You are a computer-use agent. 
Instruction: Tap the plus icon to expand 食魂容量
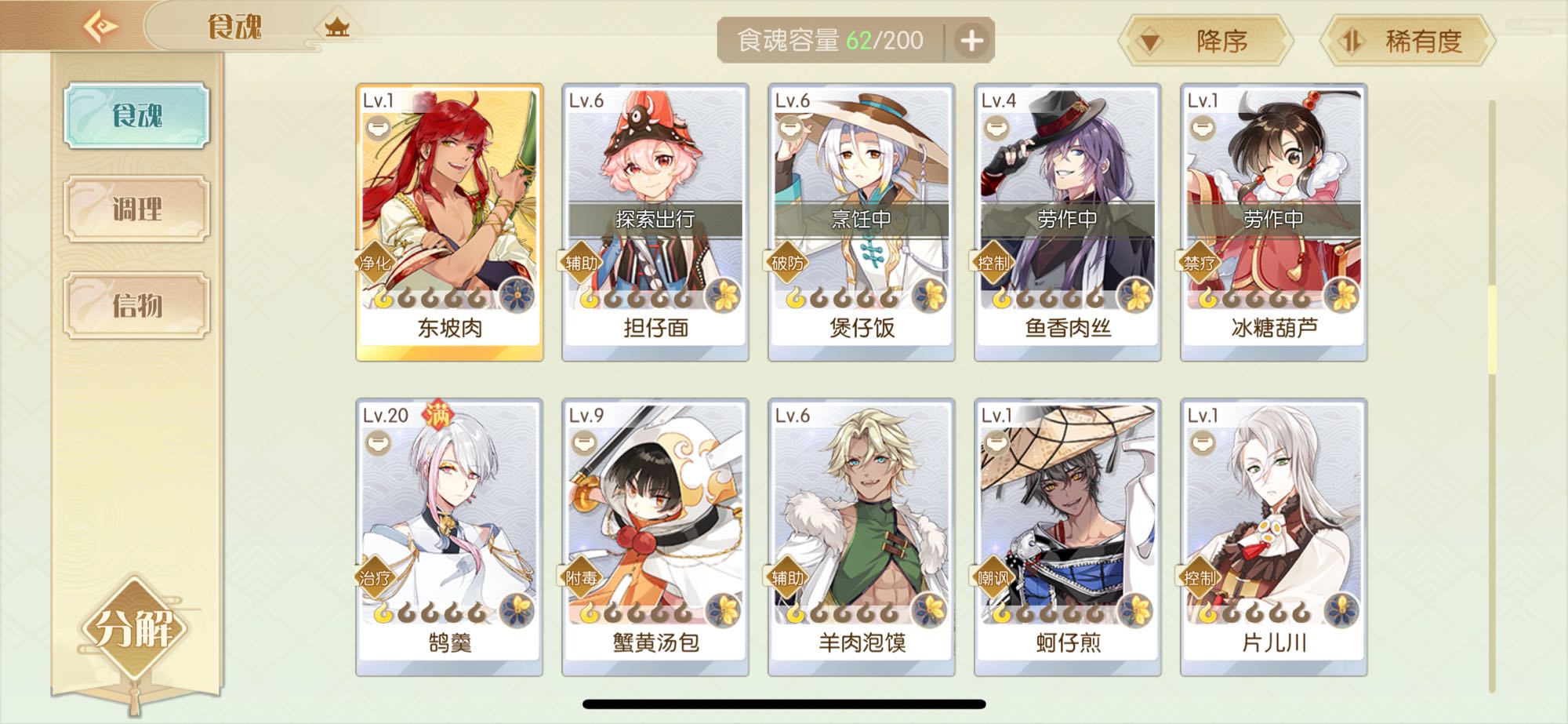pos(971,40)
